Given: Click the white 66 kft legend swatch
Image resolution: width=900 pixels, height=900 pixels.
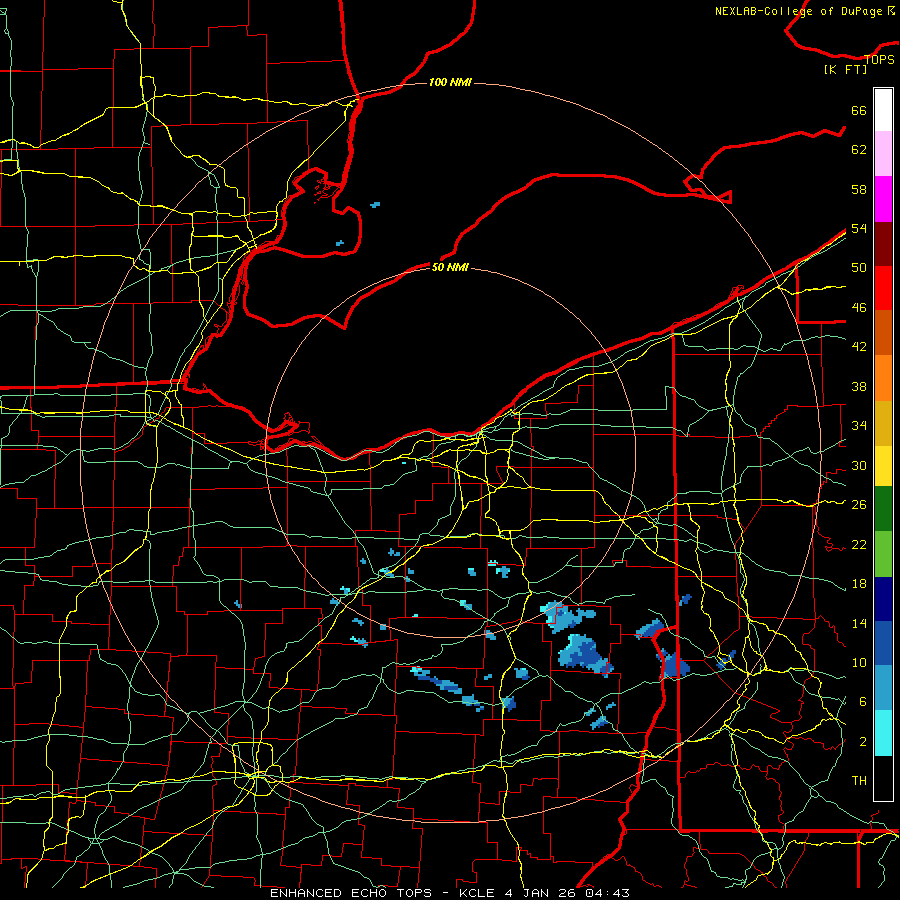Looking at the screenshot, I should [883, 110].
